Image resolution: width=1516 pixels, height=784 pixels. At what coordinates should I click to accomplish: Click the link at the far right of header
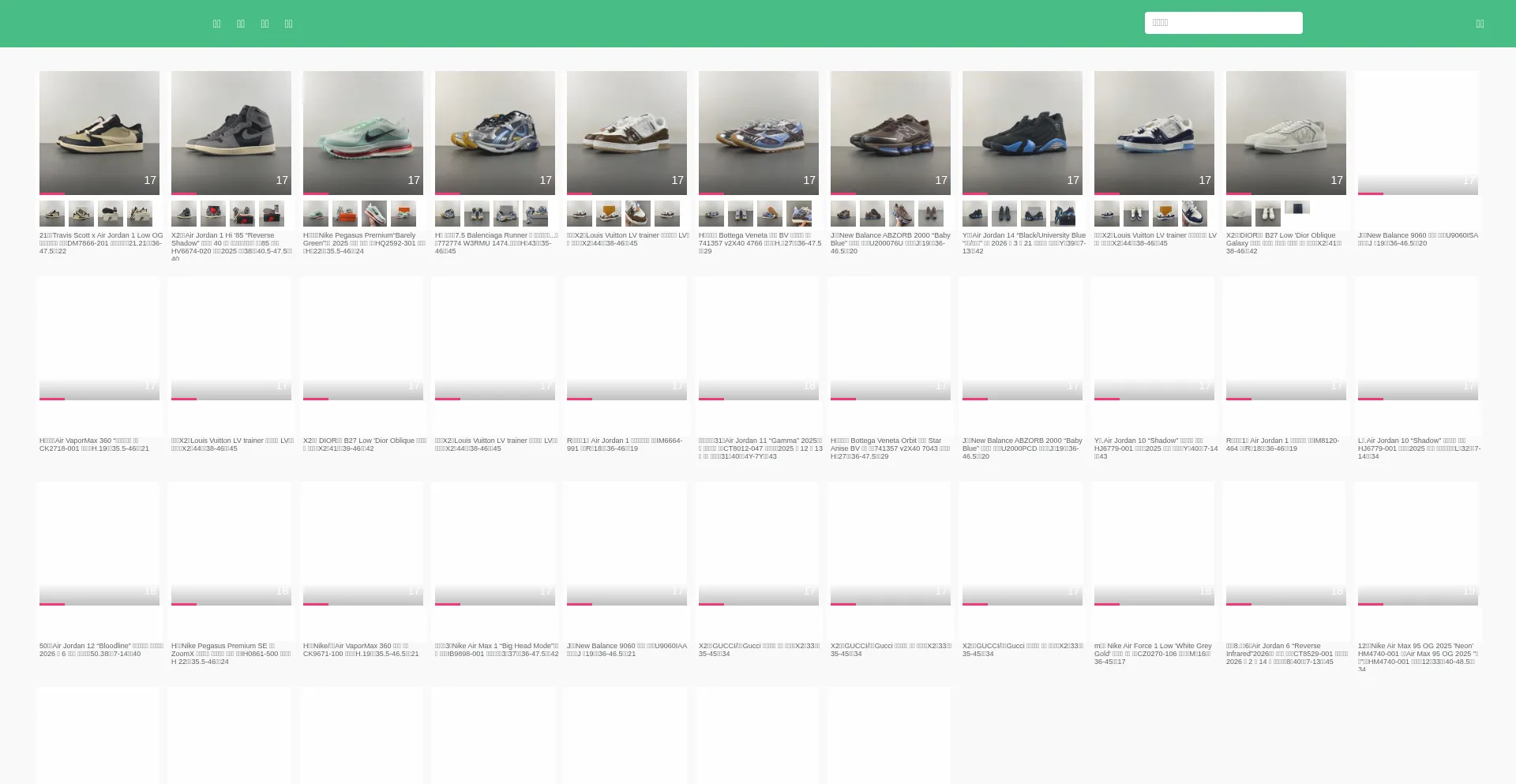click(1480, 24)
